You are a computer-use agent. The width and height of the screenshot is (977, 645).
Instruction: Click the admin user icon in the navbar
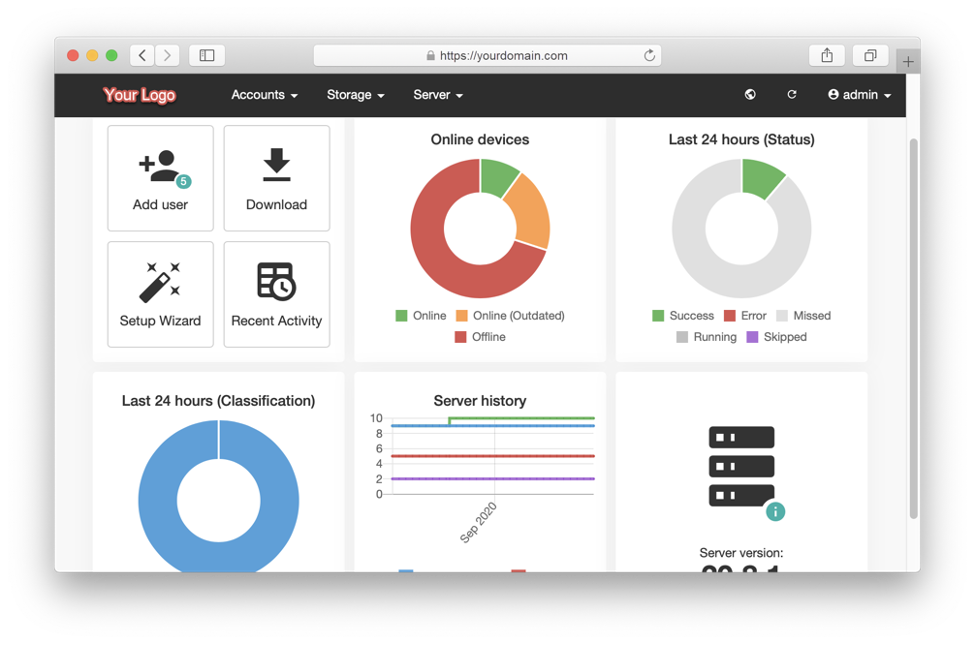tap(834, 94)
